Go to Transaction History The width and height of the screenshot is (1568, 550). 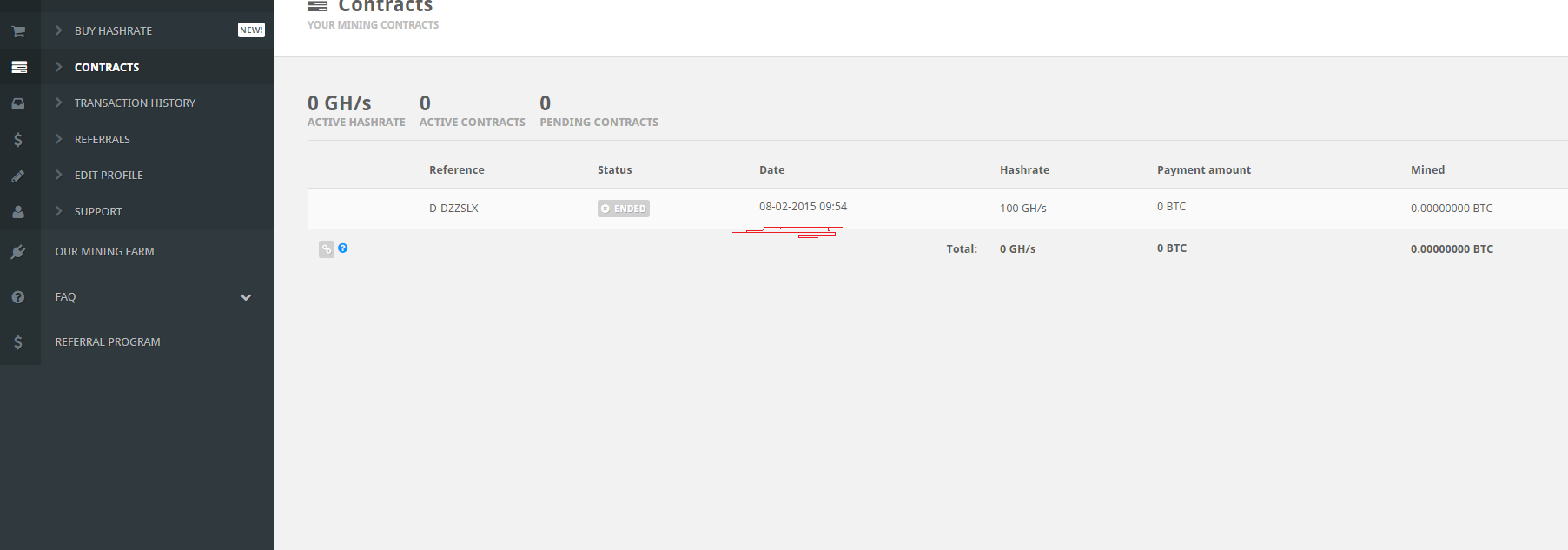tap(135, 103)
